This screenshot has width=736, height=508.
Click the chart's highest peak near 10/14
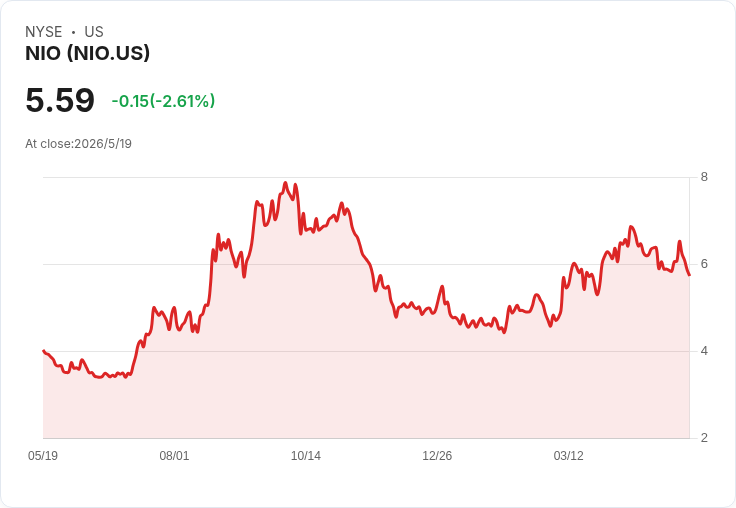[285, 183]
